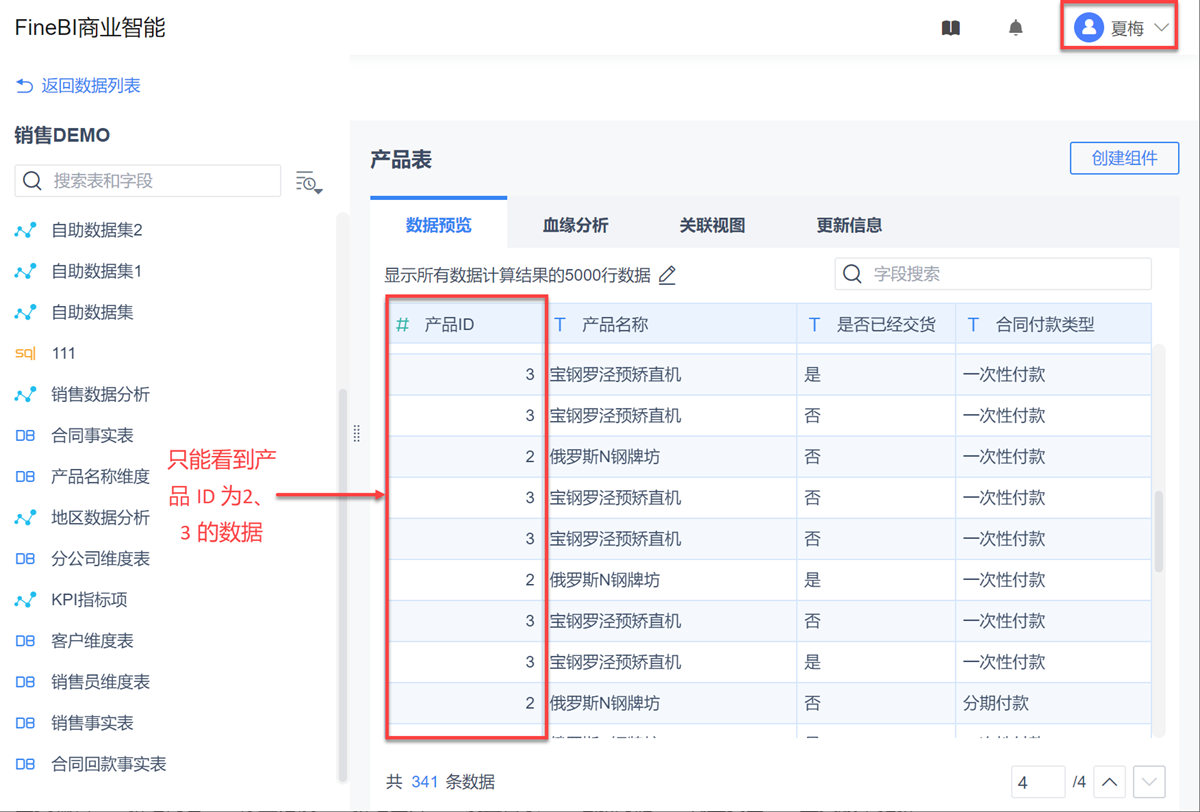Click the self-service icon of 自助数据集2
Viewport: 1200px width, 812px height.
[x=26, y=230]
